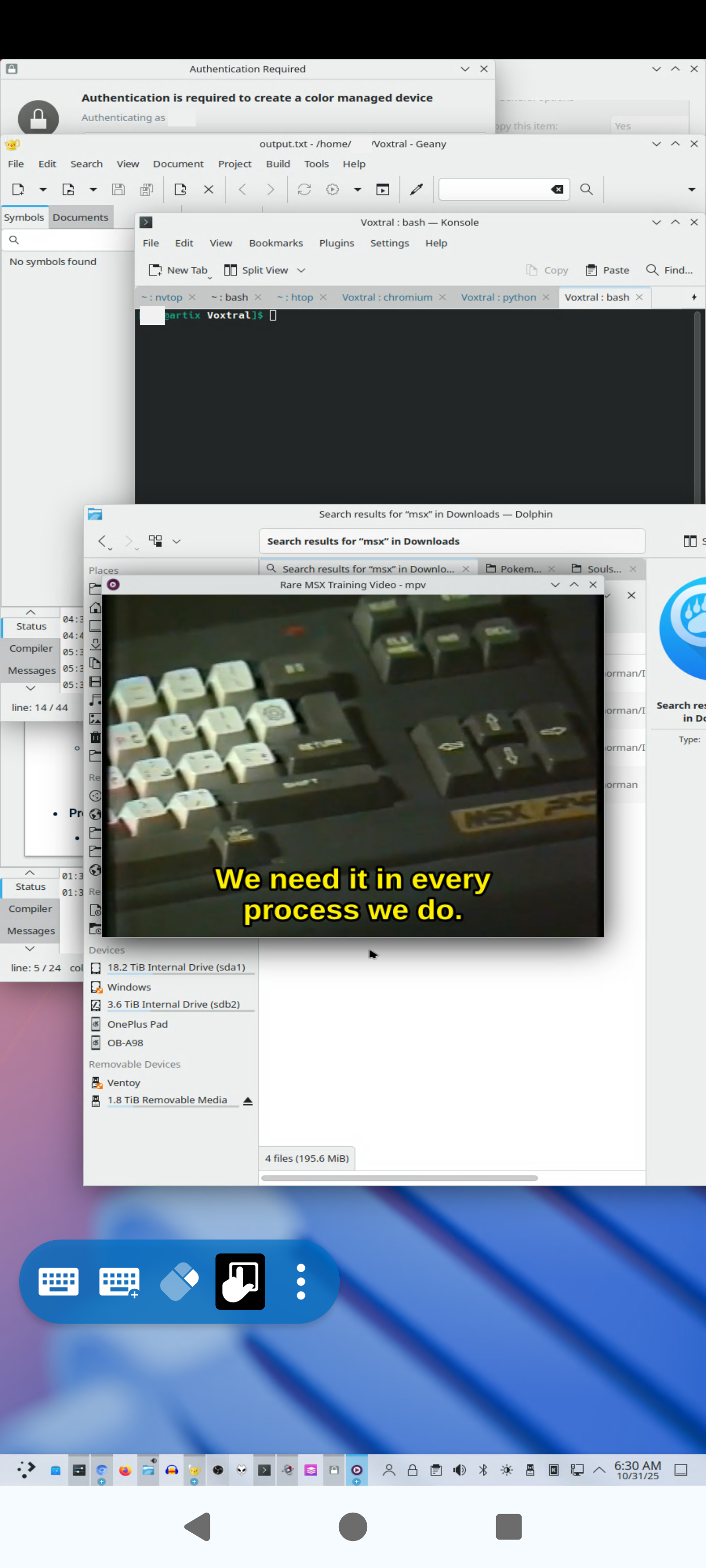
Task: Click the brightness icon in system tray
Action: pos(507,1470)
